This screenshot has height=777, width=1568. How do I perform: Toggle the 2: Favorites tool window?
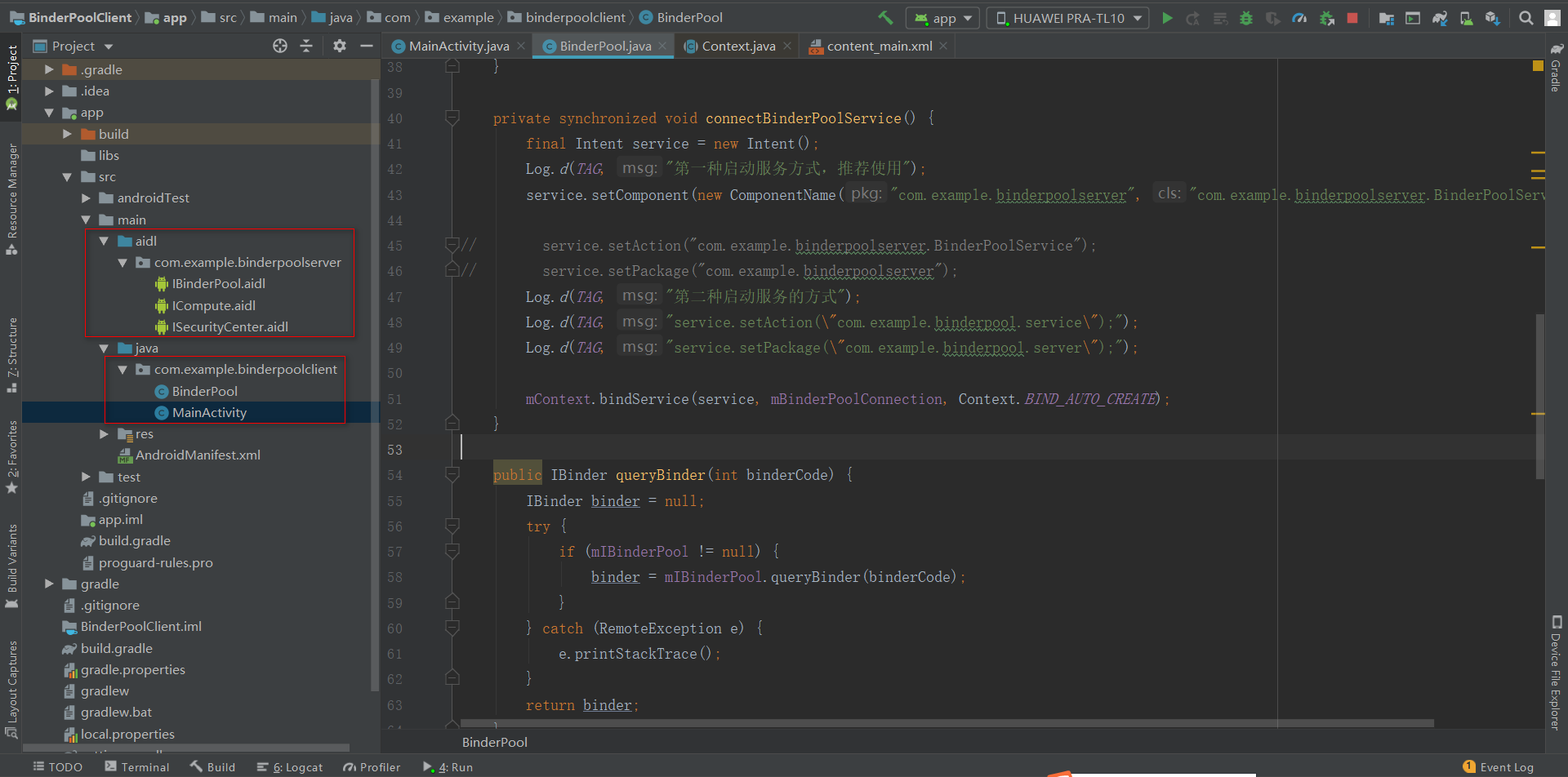[11, 456]
